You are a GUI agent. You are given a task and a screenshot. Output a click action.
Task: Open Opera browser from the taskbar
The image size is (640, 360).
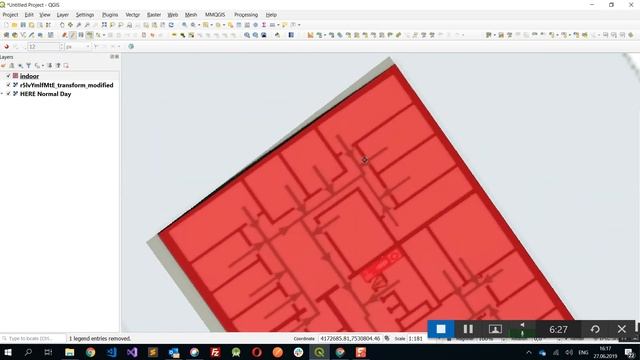pos(257,352)
